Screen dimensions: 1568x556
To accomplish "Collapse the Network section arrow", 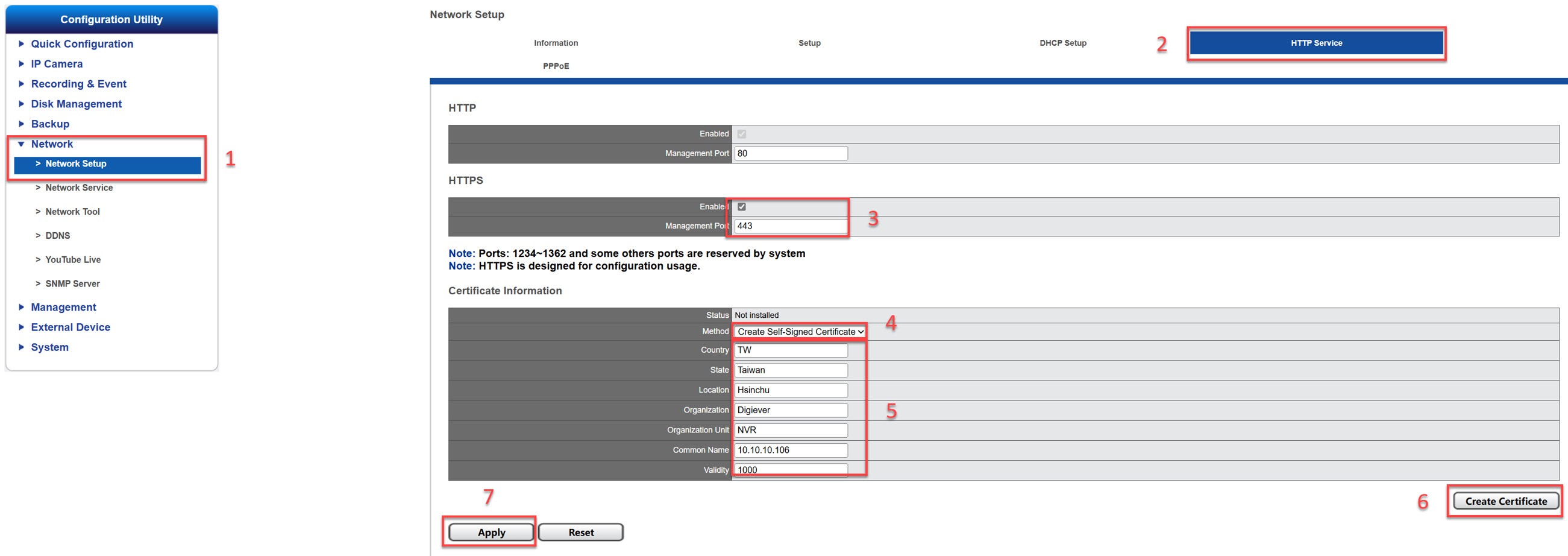I will click(x=21, y=144).
